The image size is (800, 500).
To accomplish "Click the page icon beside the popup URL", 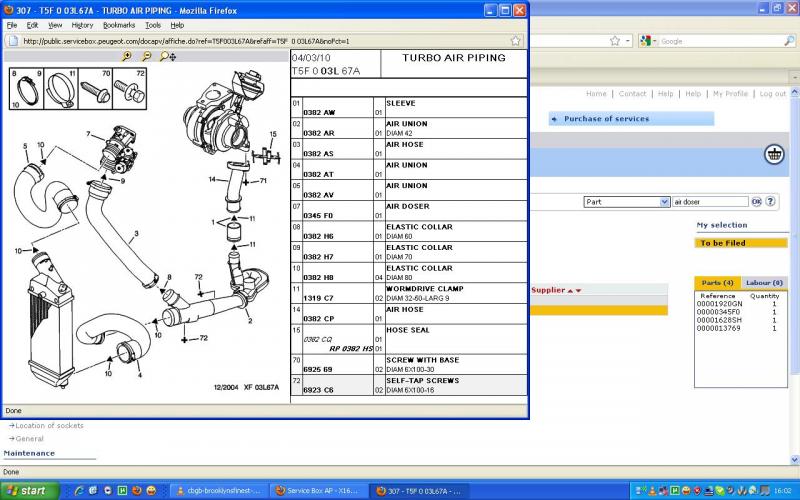I will click(13, 41).
